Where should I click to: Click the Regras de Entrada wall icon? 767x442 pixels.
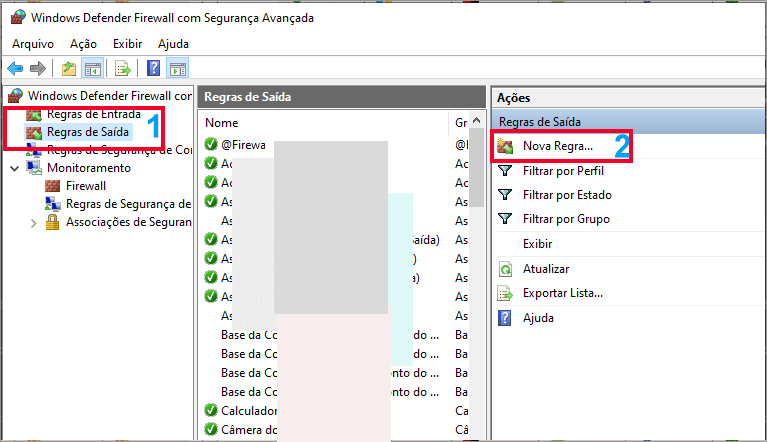tap(34, 115)
